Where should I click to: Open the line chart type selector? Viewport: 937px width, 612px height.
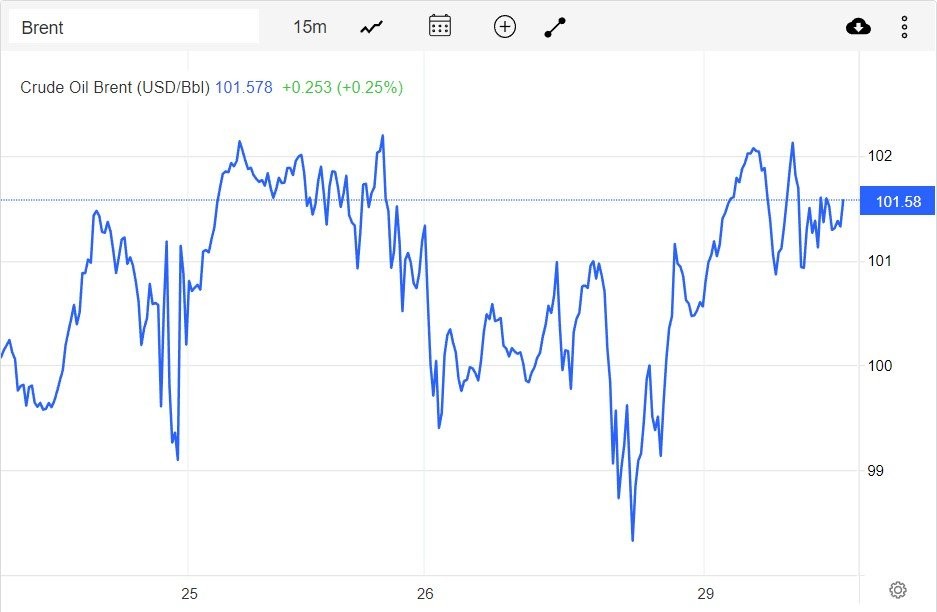click(x=372, y=27)
